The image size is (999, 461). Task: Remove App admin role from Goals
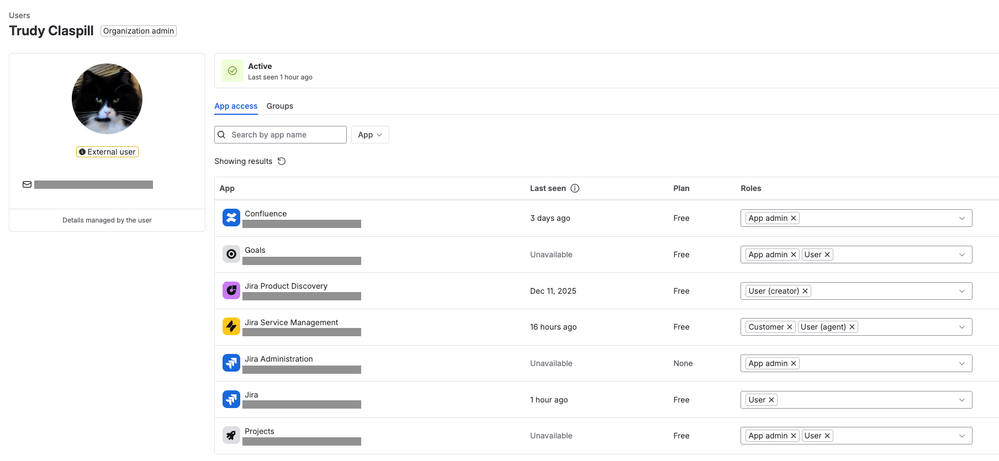click(x=793, y=254)
